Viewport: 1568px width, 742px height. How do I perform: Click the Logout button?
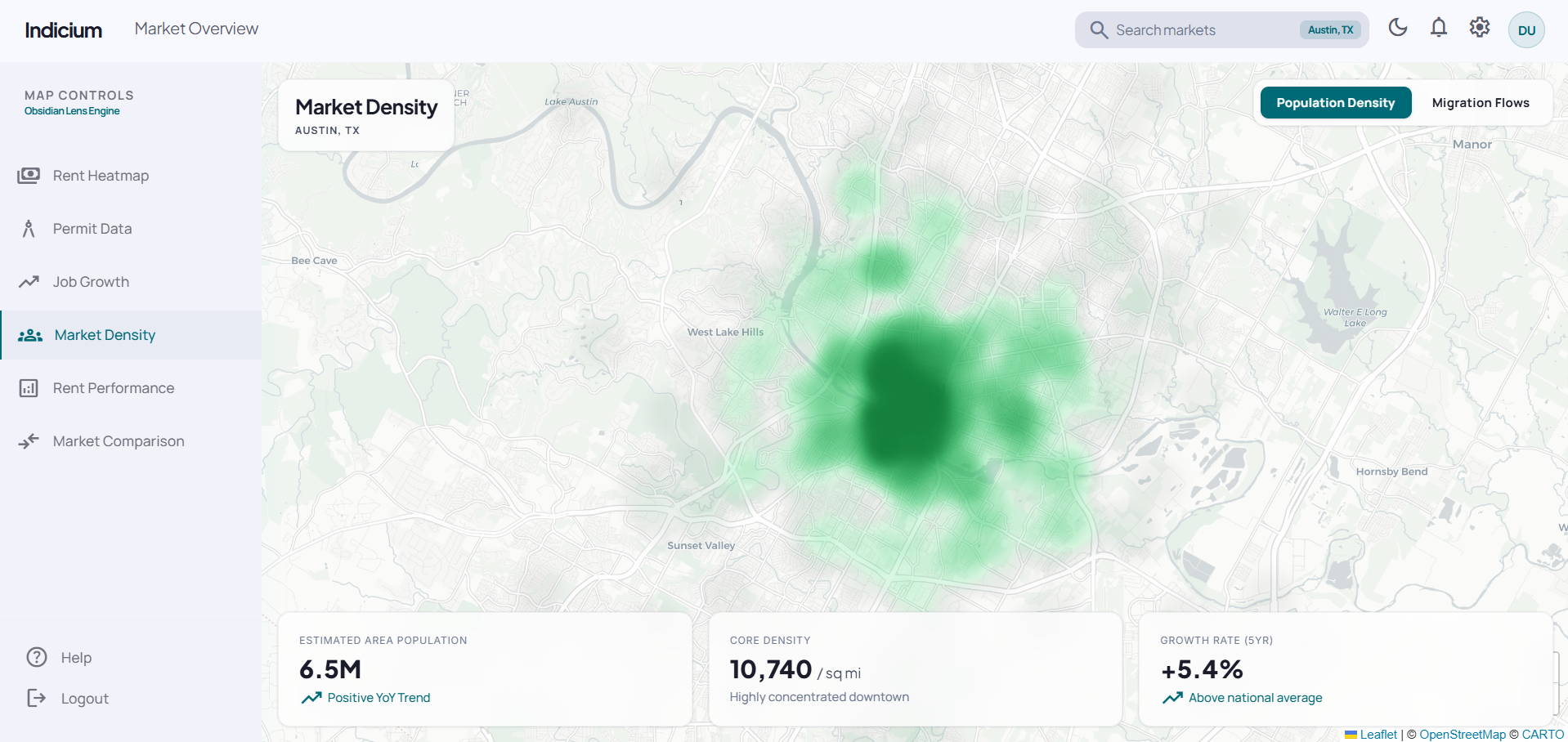84,699
